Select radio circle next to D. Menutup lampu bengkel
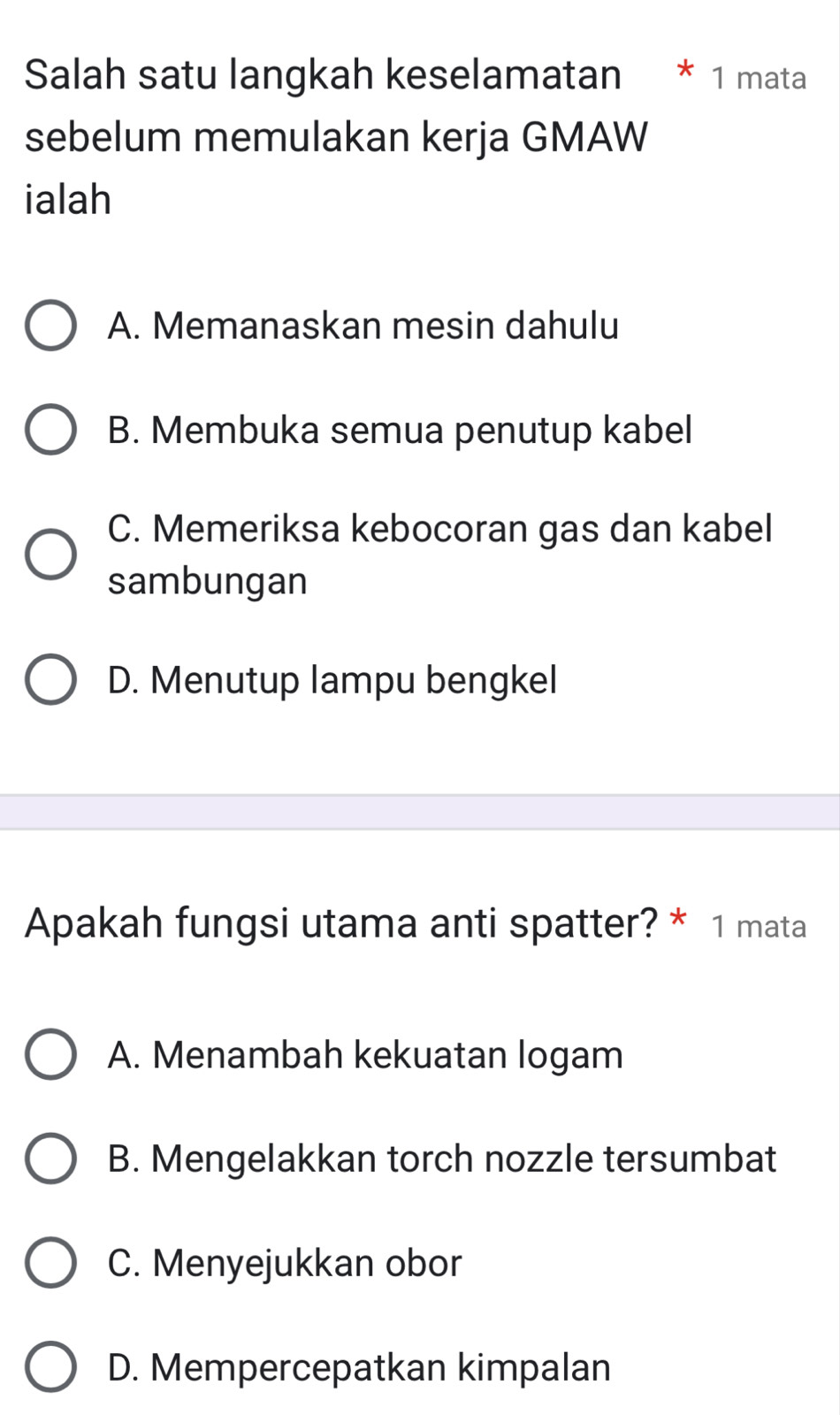The width and height of the screenshot is (840, 1415). [50, 680]
